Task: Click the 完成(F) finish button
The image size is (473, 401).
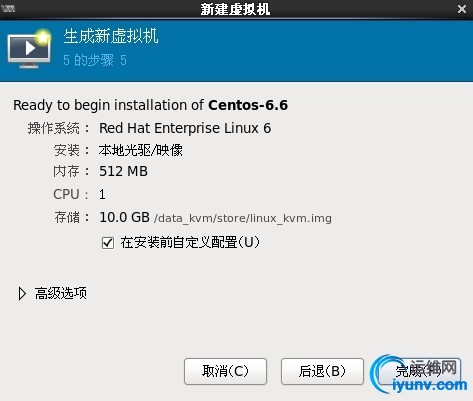Action: [x=419, y=371]
